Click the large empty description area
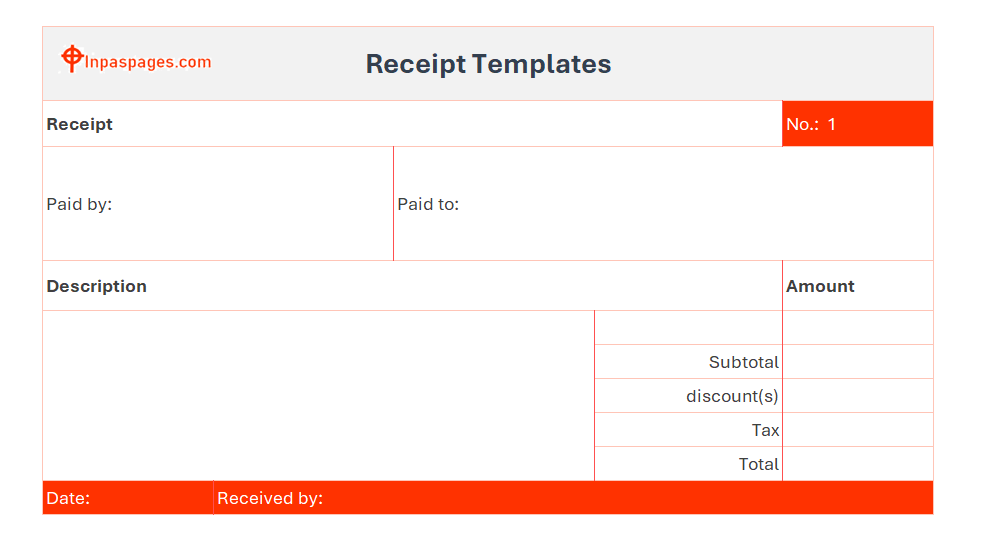Image resolution: width=984 pixels, height=554 pixels. (x=318, y=396)
